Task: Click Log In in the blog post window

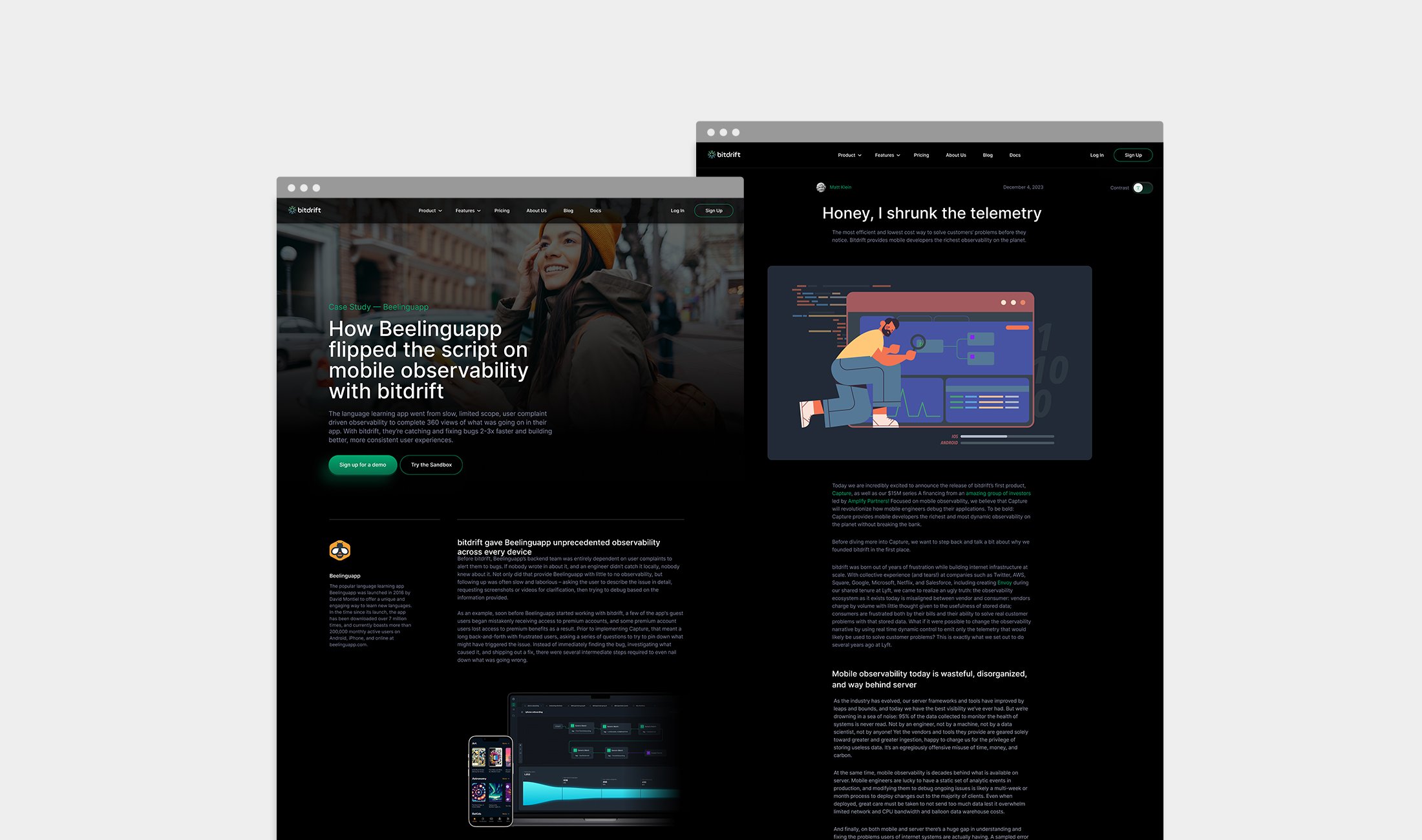Action: click(x=1097, y=155)
